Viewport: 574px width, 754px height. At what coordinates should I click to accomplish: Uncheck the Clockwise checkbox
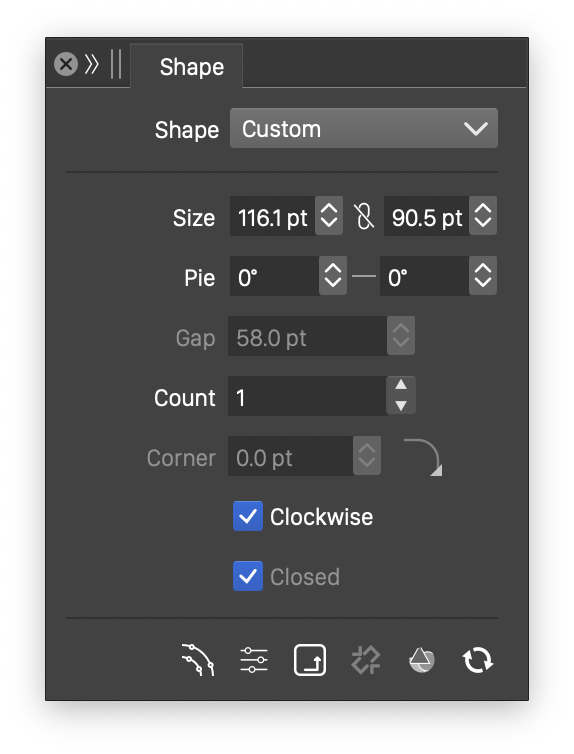248,516
